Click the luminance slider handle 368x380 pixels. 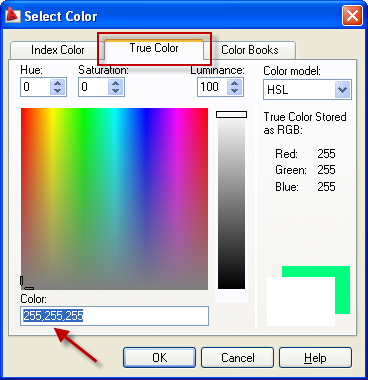point(231,115)
